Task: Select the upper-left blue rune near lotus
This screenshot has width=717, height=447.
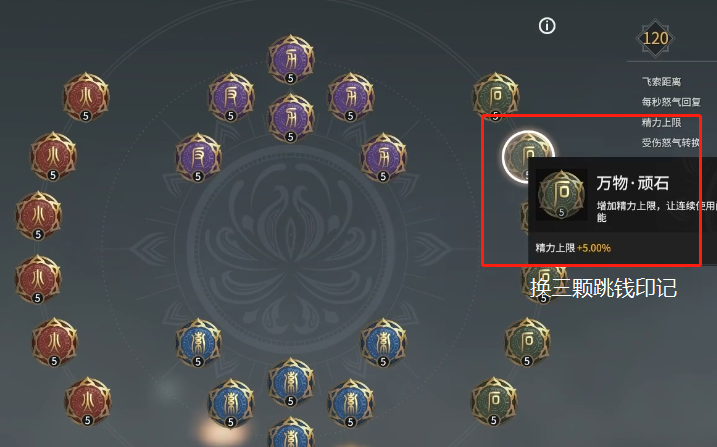Action: click(198, 342)
